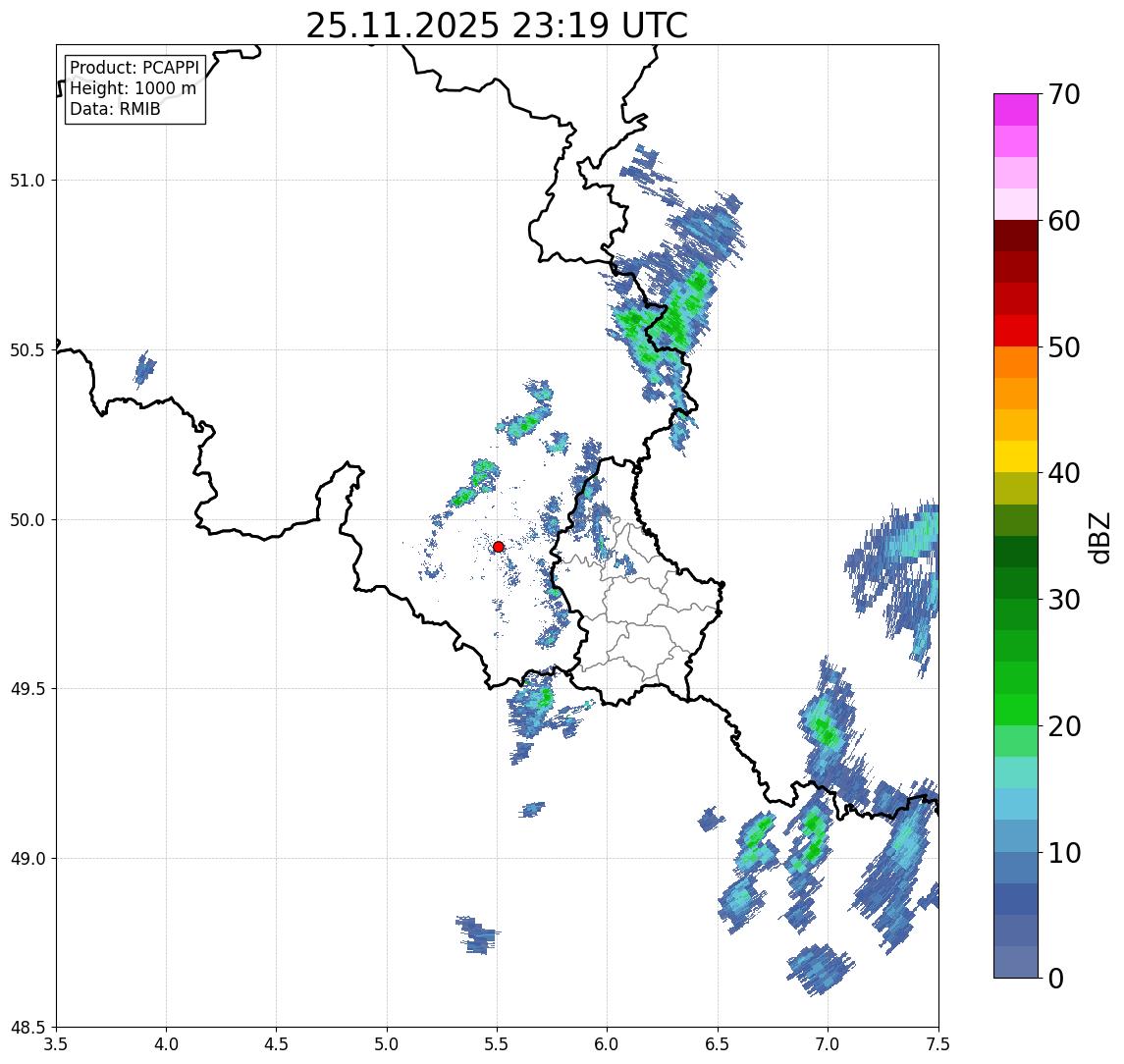The image size is (1124, 1064).
Task: Click the colorbar tick label 70
Action: coord(1064,94)
